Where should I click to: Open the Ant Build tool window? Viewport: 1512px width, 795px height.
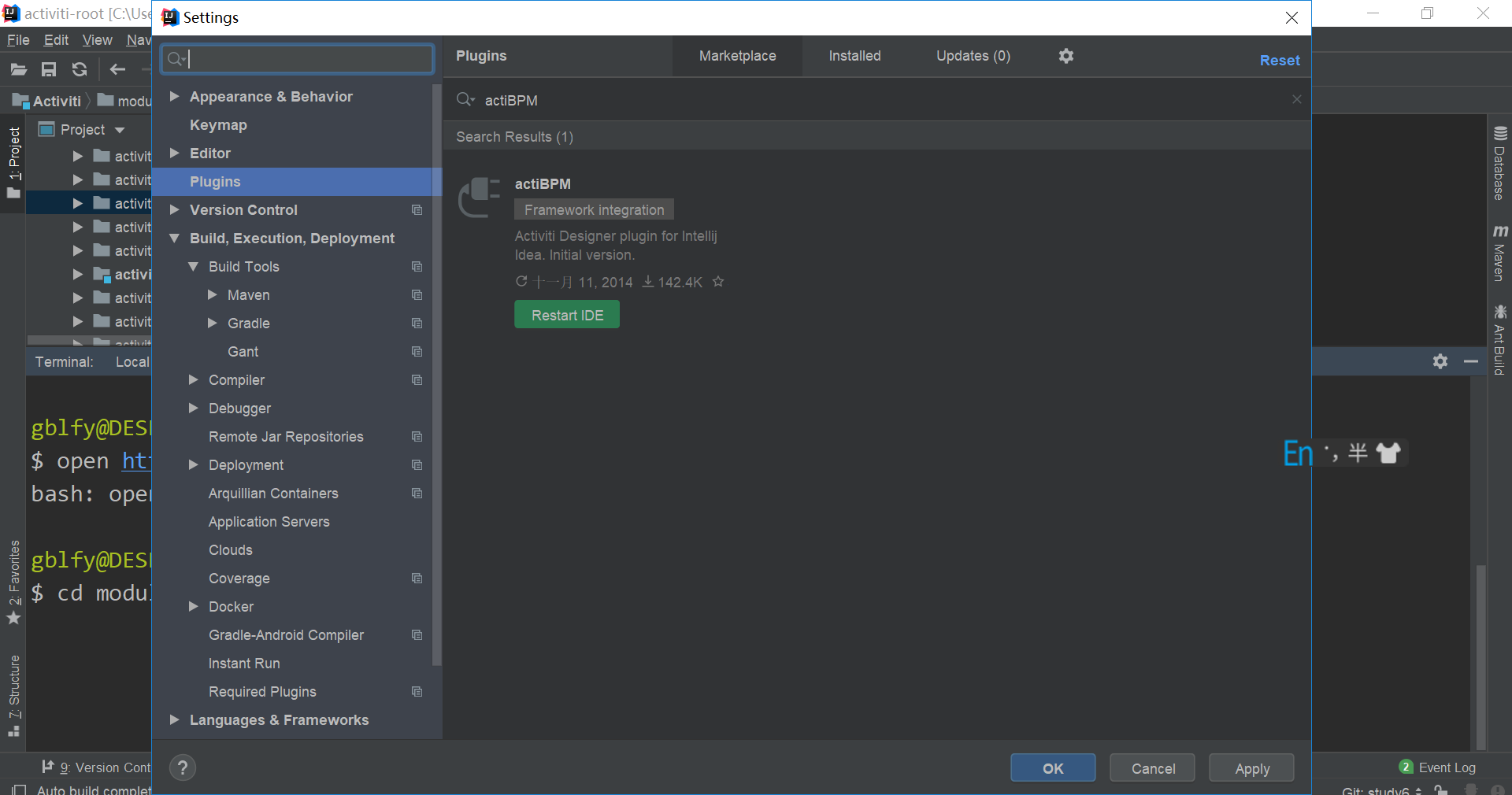[x=1499, y=340]
